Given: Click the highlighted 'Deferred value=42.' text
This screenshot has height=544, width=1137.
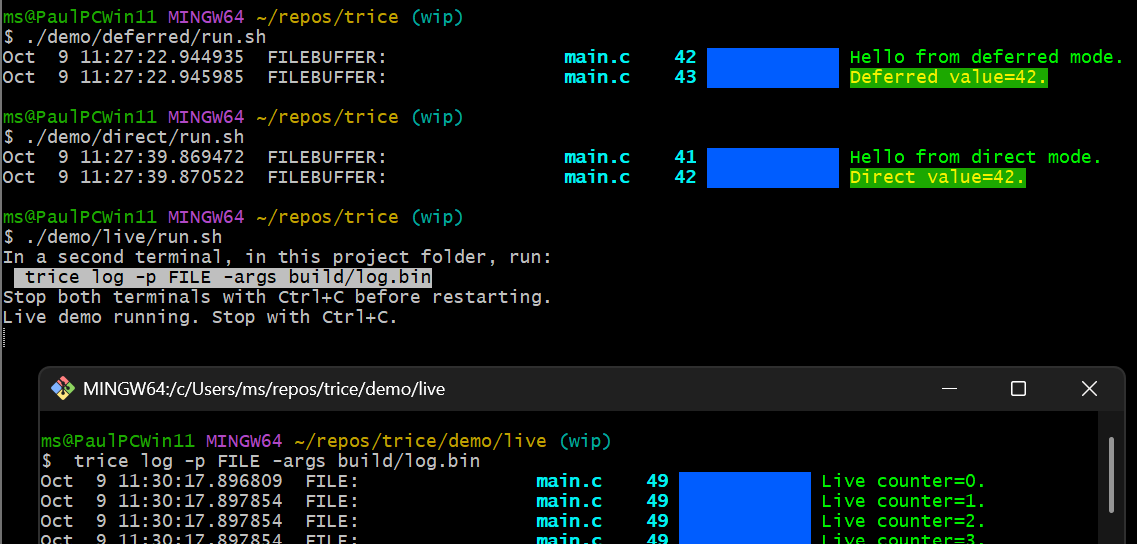Looking at the screenshot, I should point(948,77).
